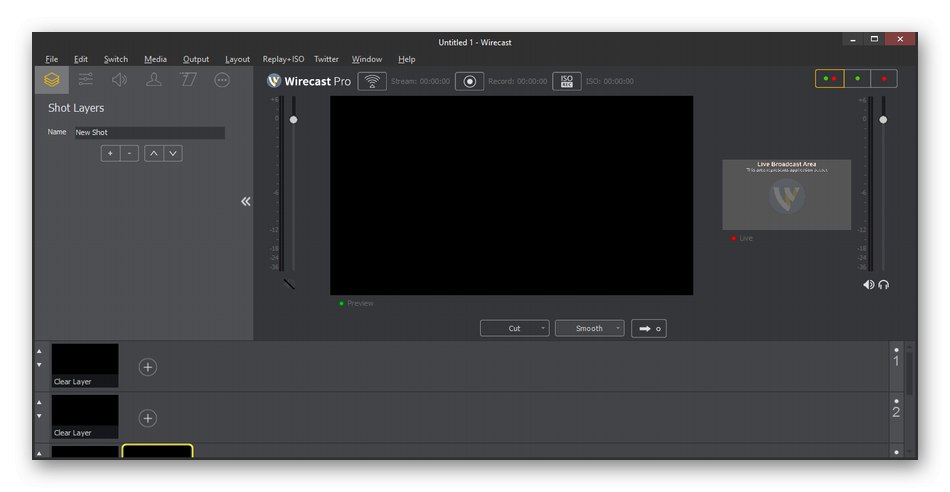The height and width of the screenshot is (492, 950).
Task: Open the Window menu
Action: [367, 59]
